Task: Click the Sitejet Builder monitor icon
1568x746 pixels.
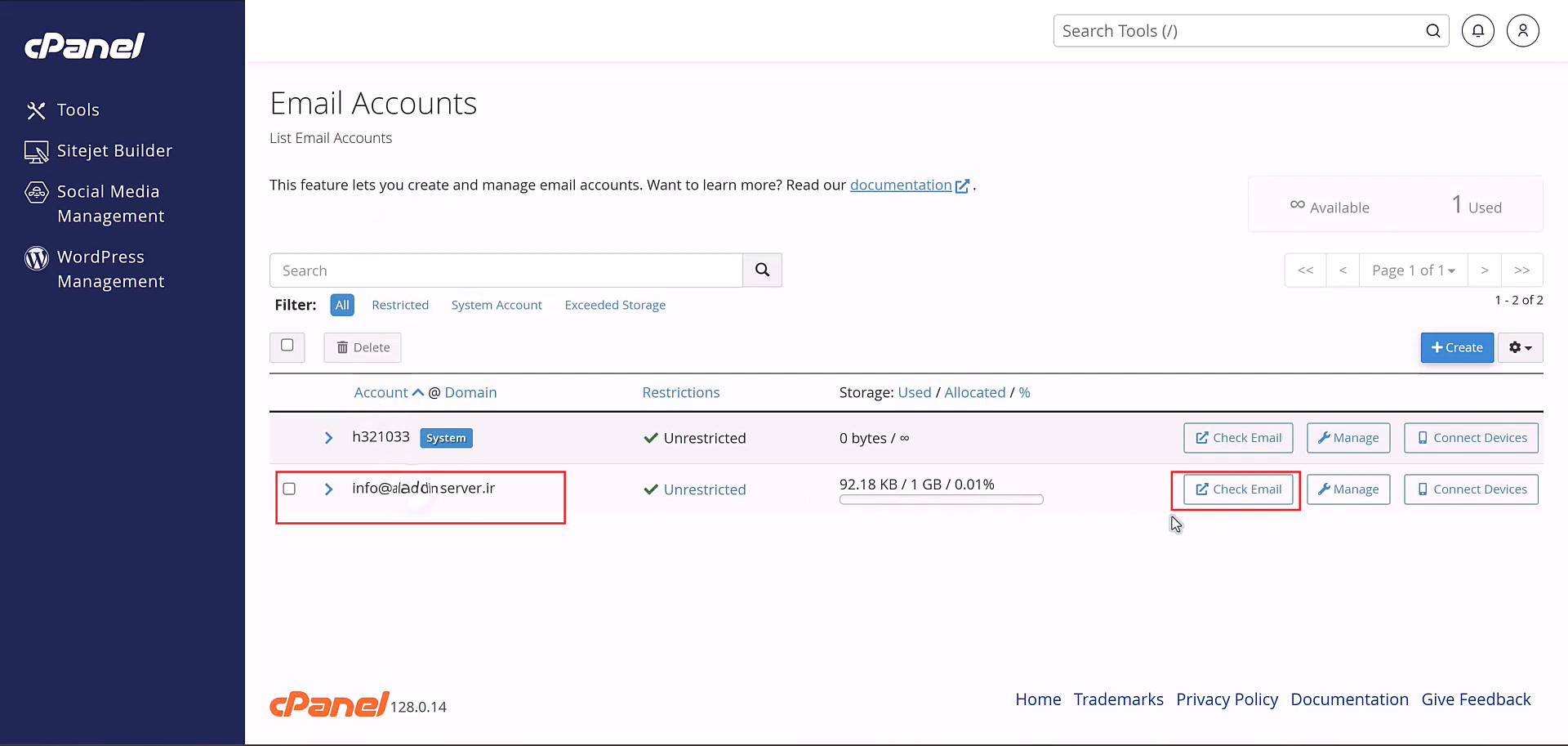Action: [x=36, y=152]
